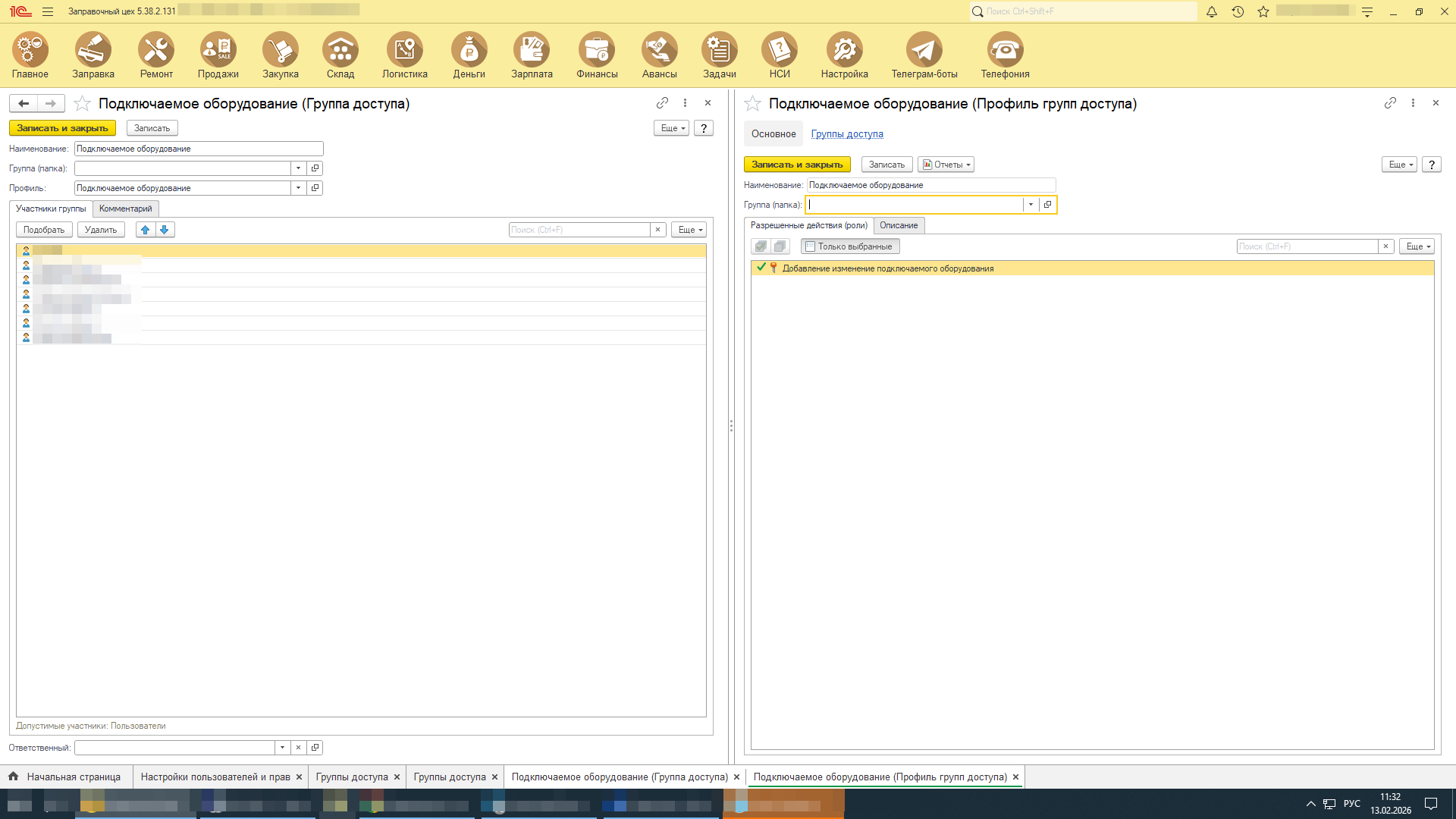Open the Отчеты dropdown menu

coord(946,165)
